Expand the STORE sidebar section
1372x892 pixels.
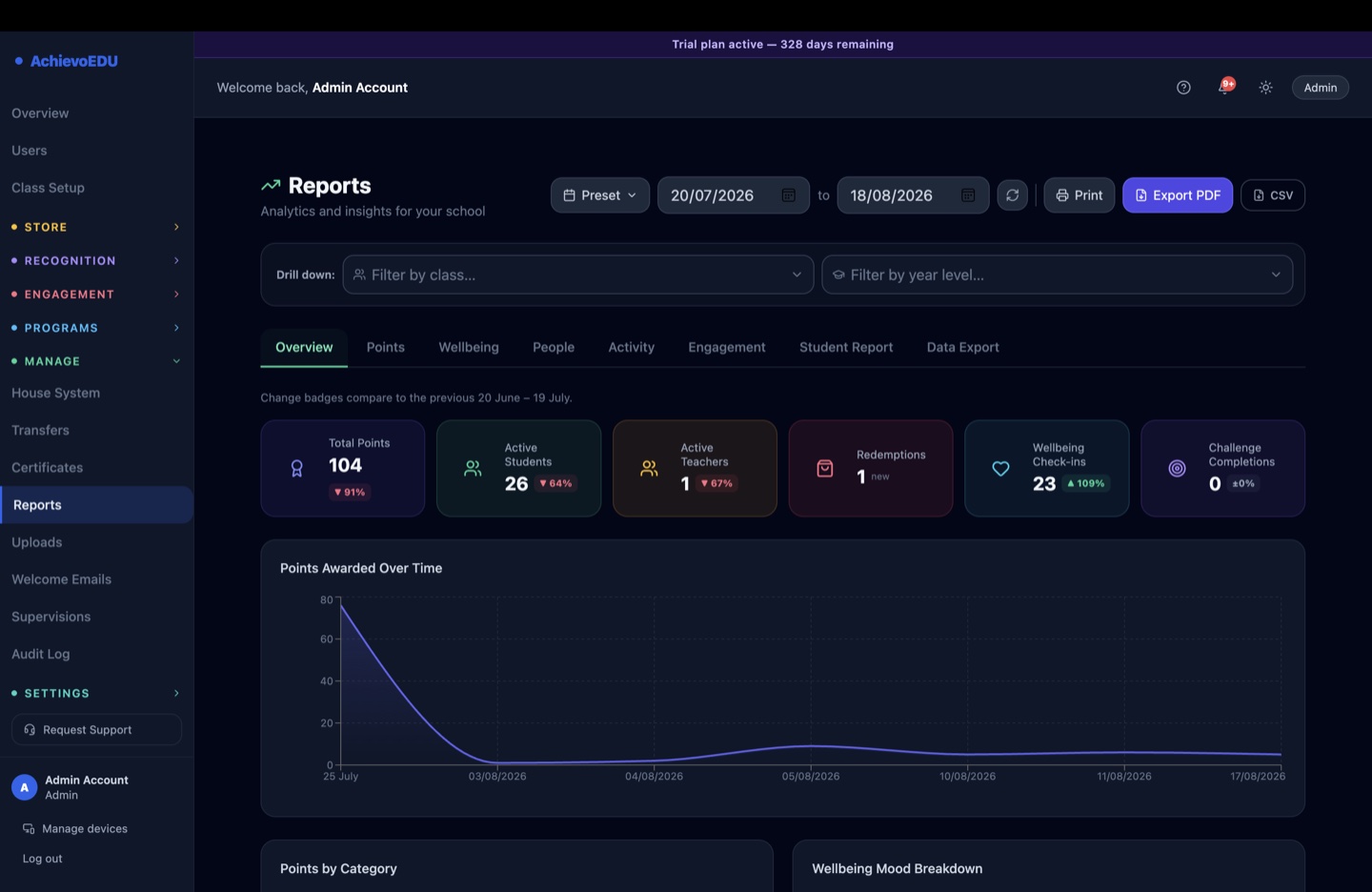(95, 227)
